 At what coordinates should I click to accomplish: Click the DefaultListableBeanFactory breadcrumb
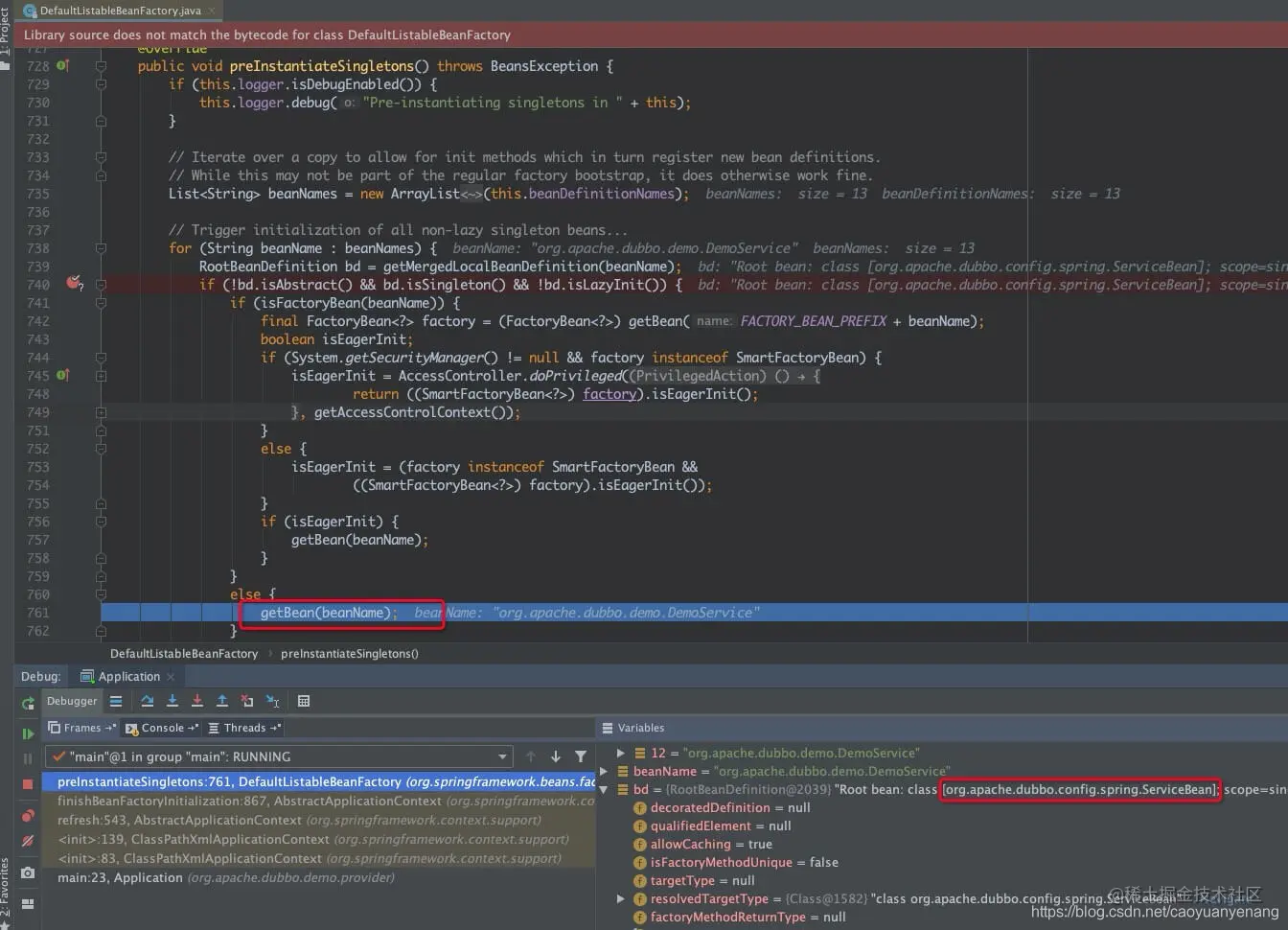[184, 654]
